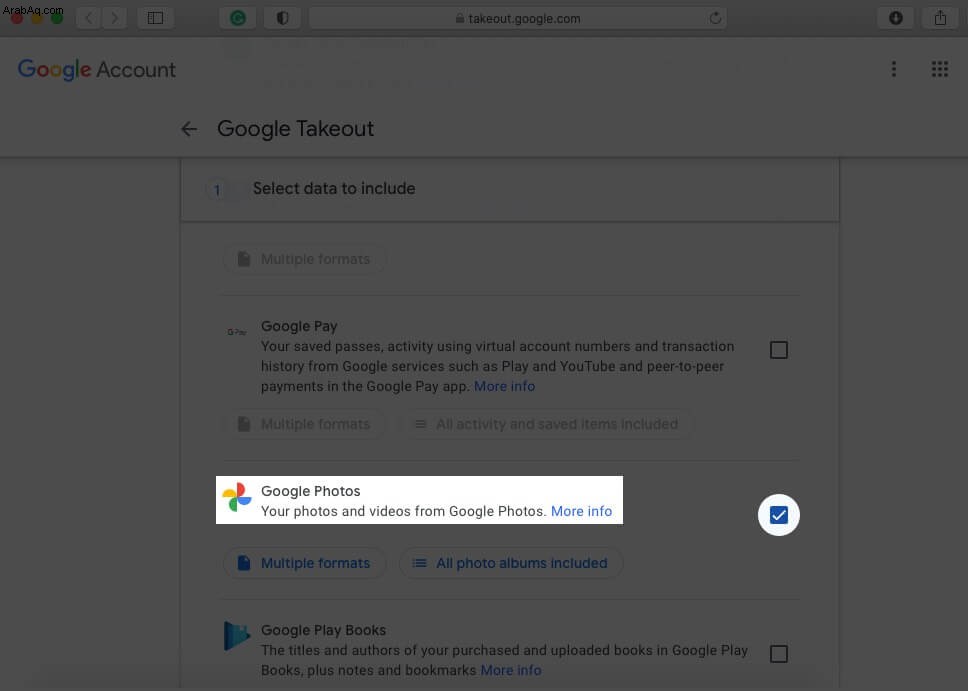Go forward using Safari's forward arrow
This screenshot has width=968, height=691.
pos(115,18)
